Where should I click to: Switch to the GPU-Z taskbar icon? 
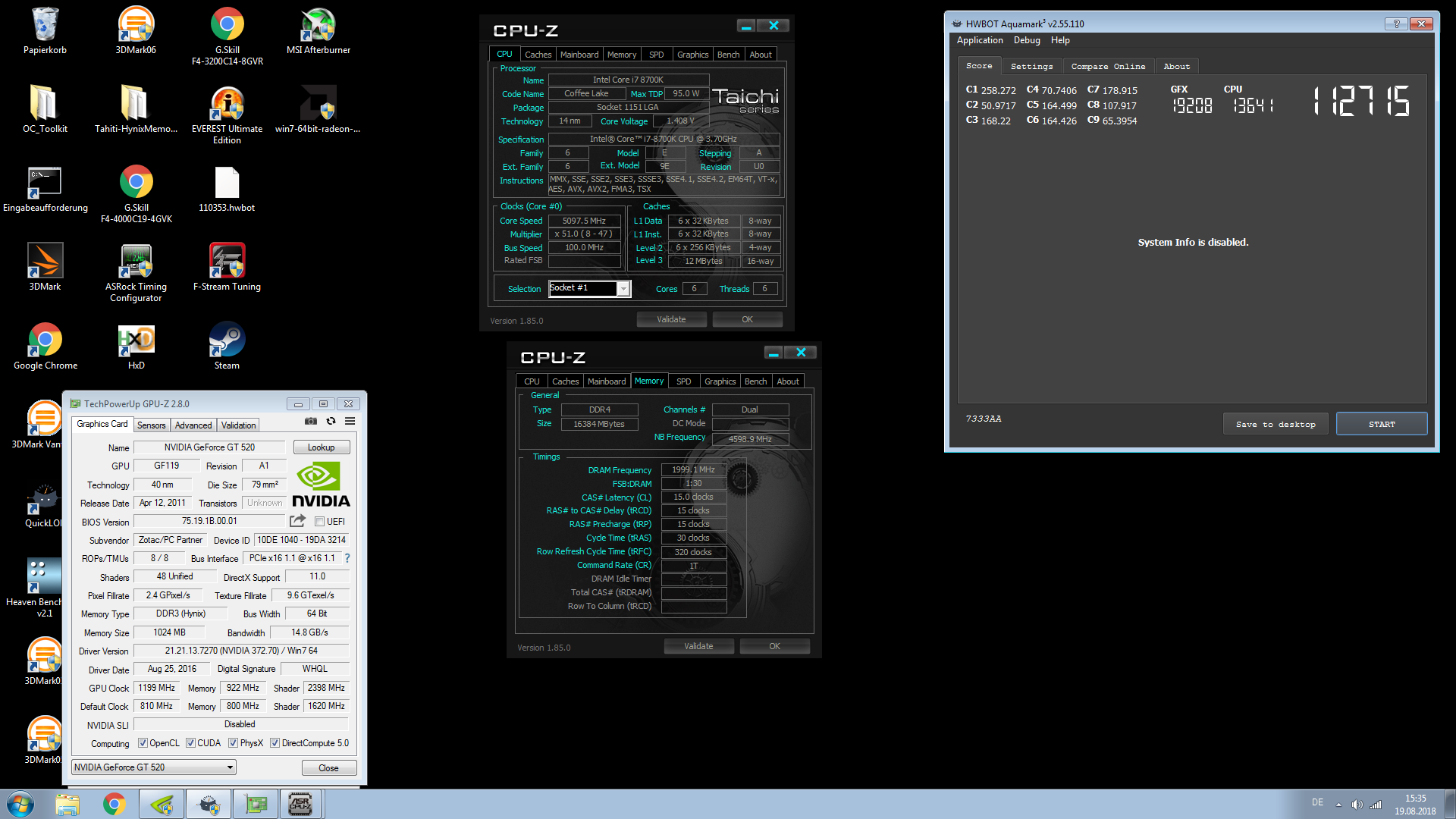pos(256,804)
